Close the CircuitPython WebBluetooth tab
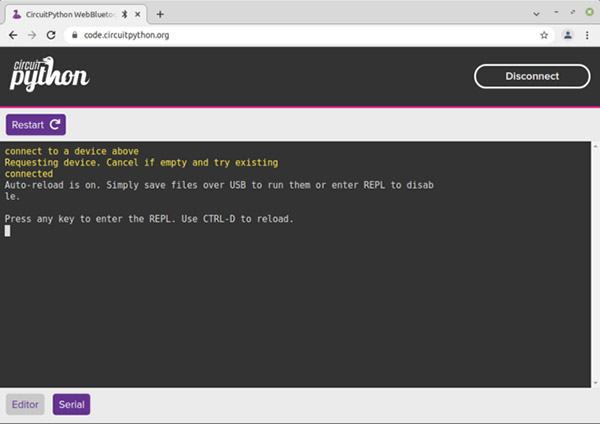 pos(139,14)
